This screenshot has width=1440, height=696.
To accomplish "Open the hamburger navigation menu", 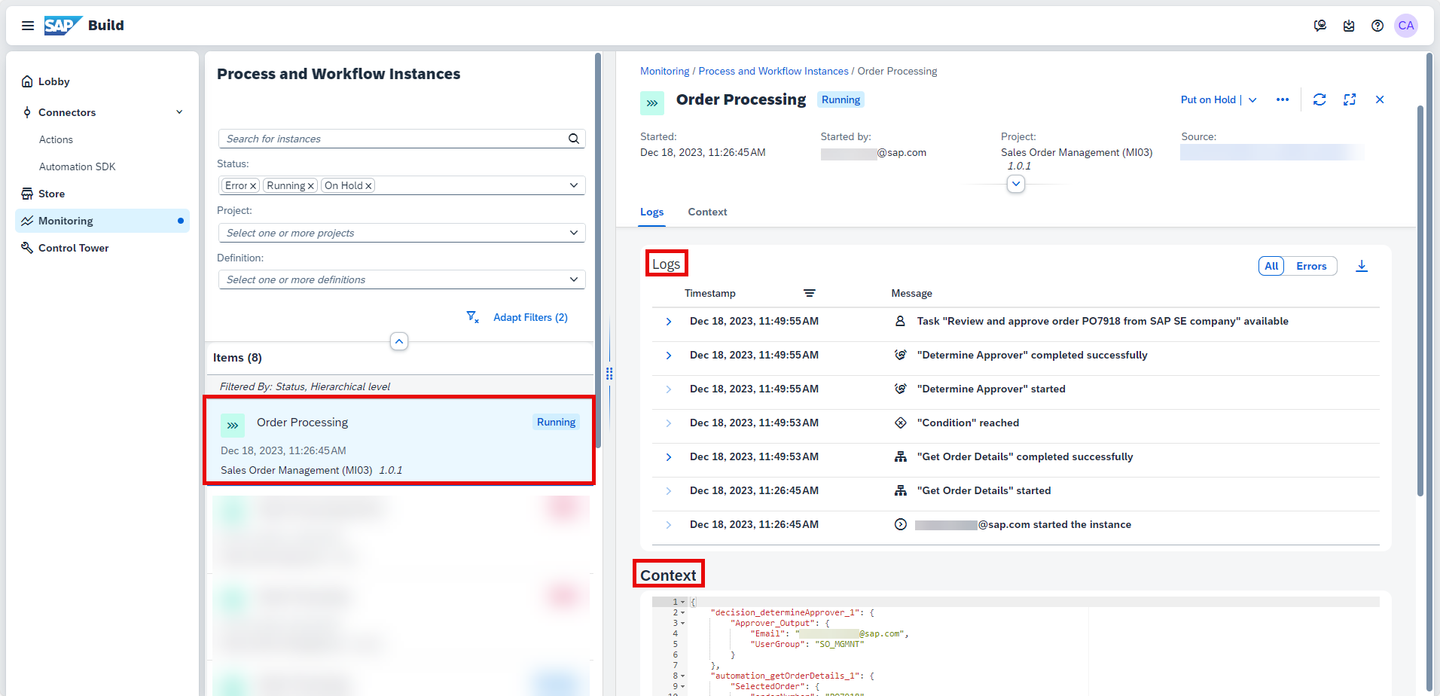I will tap(27, 26).
